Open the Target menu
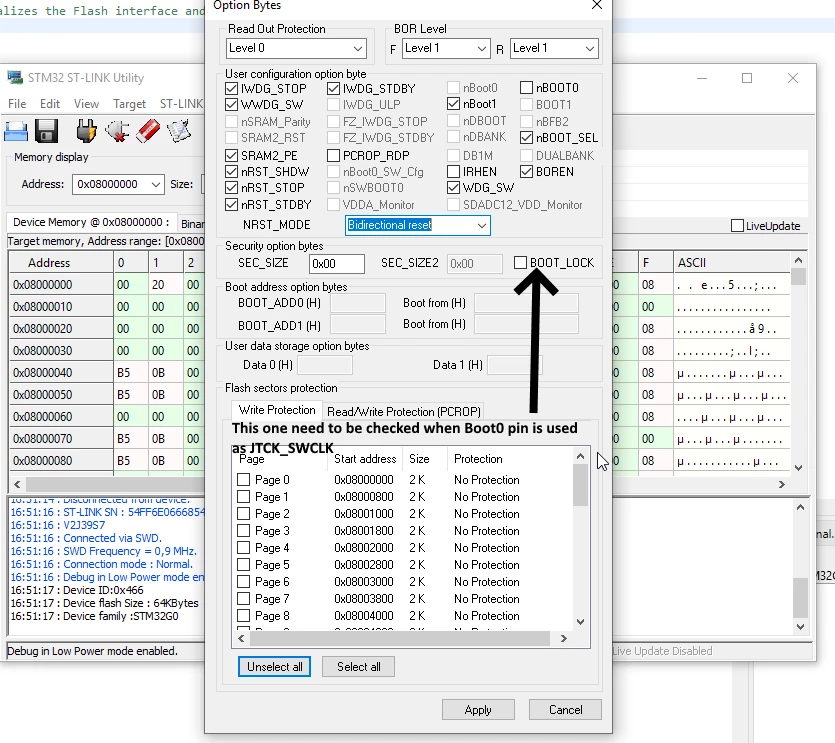Screen dimensions: 835x743 [129, 104]
